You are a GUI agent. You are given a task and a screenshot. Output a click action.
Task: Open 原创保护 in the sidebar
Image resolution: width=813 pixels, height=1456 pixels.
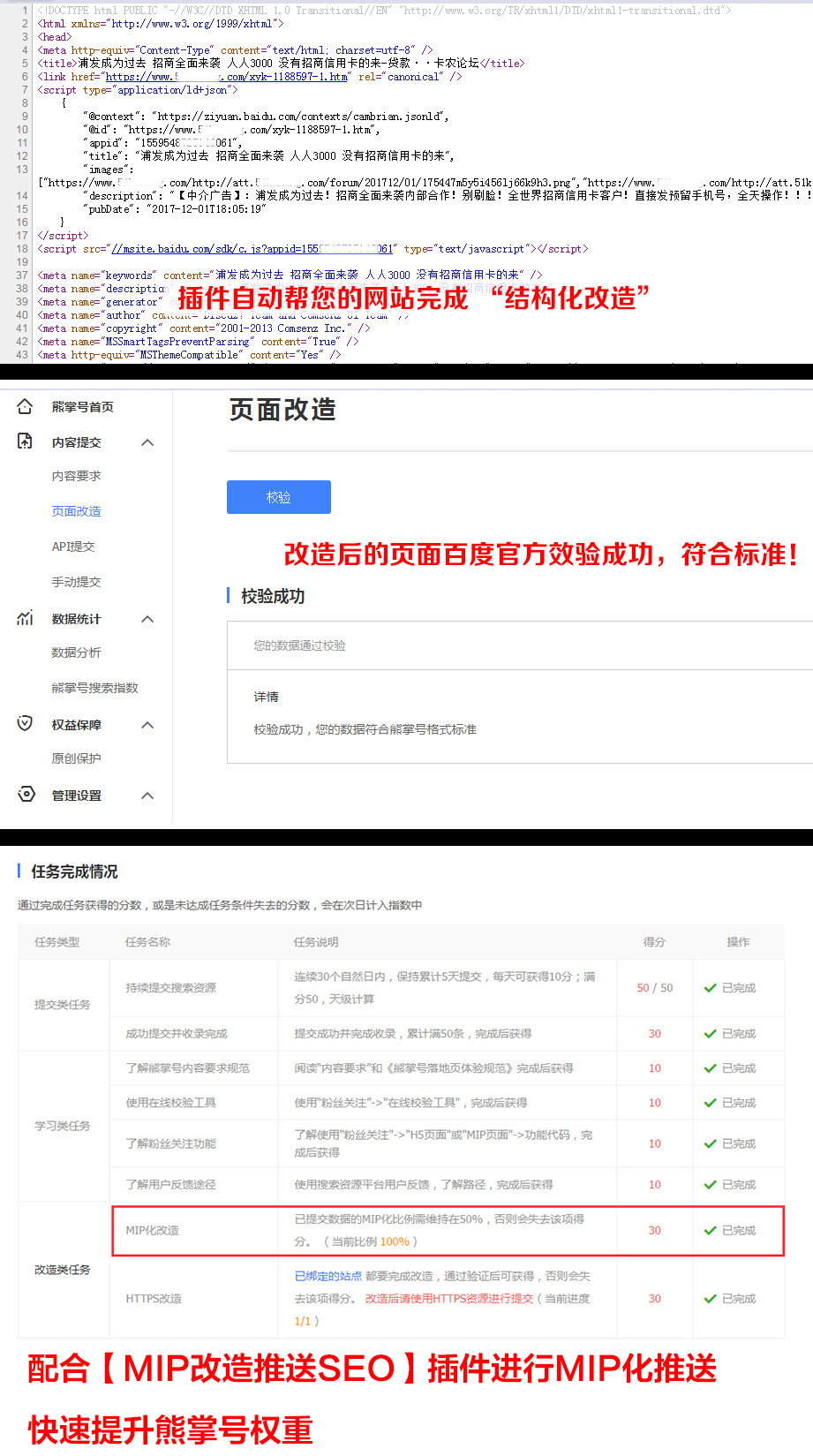pos(76,758)
